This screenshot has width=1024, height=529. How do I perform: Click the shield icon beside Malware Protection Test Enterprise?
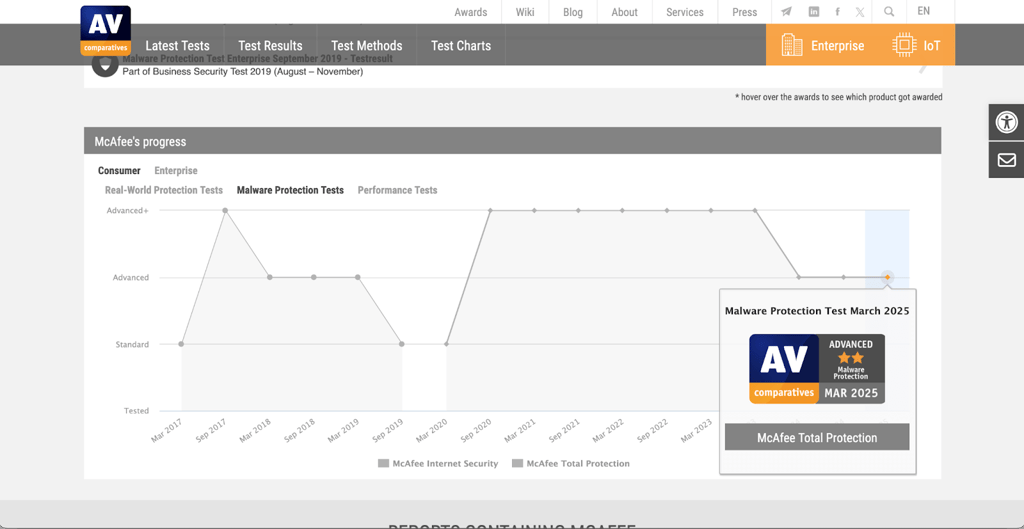(x=104, y=65)
